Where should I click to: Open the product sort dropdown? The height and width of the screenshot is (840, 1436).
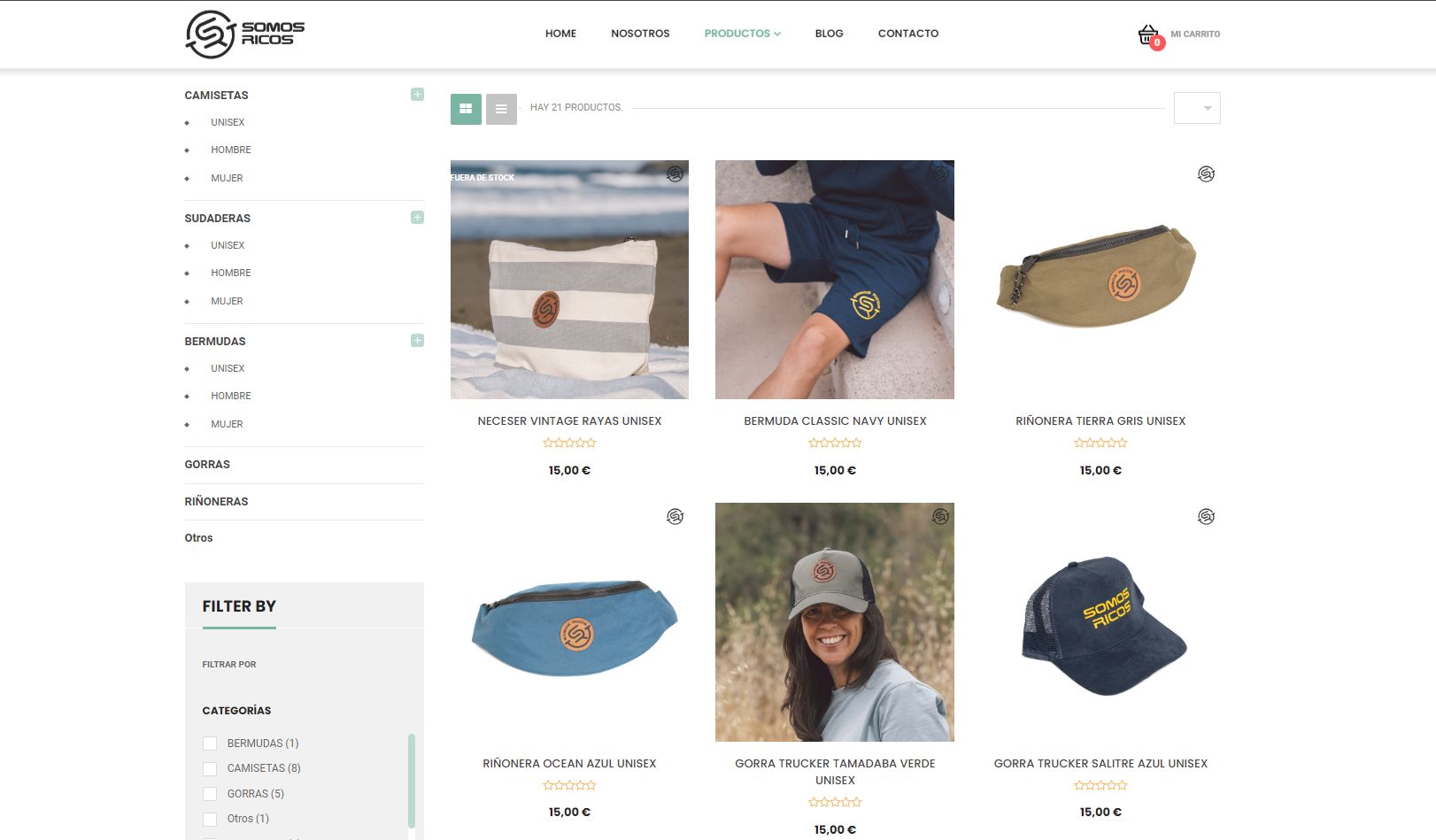coord(1197,108)
